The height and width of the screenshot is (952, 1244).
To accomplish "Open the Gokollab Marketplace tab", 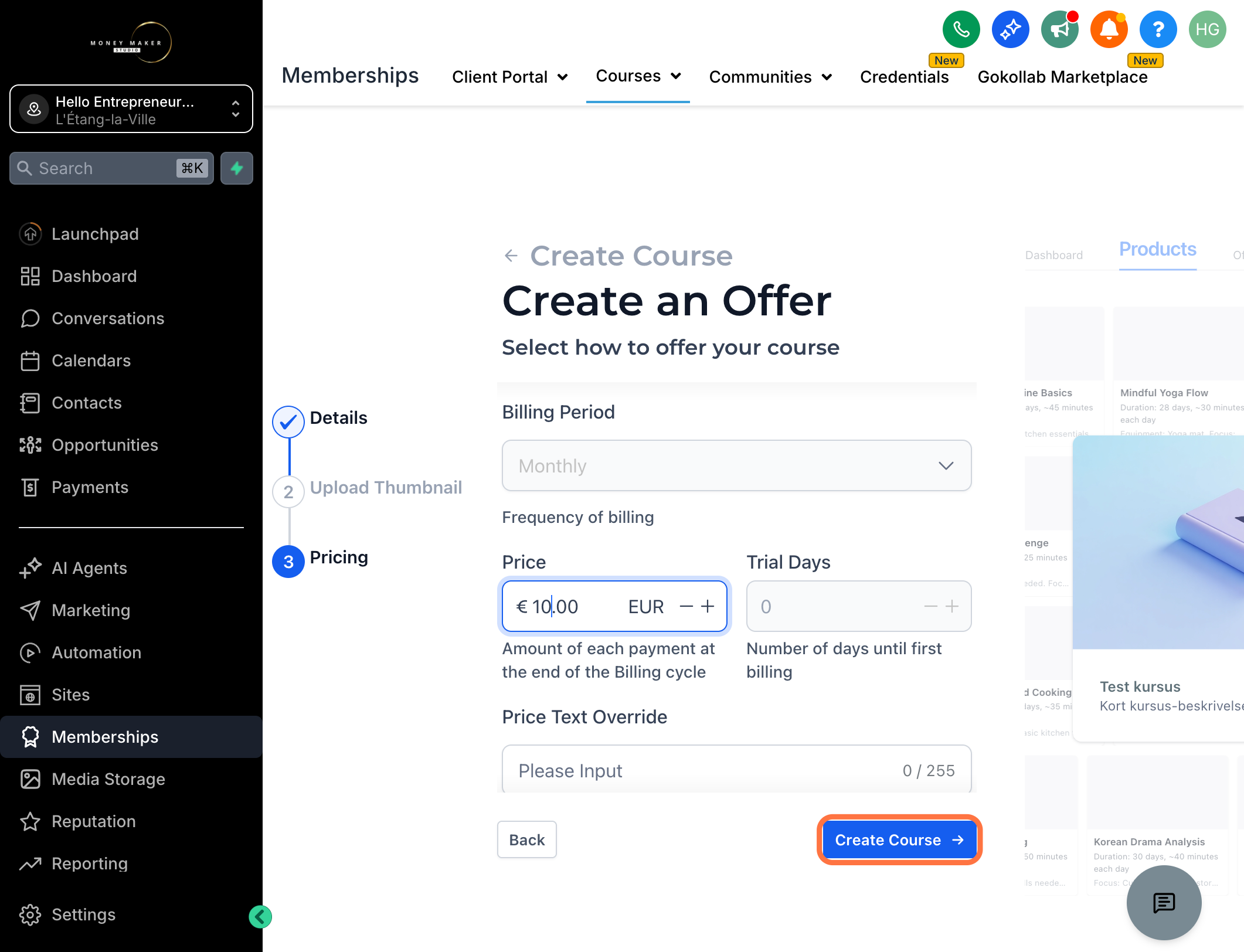I will 1062,77.
